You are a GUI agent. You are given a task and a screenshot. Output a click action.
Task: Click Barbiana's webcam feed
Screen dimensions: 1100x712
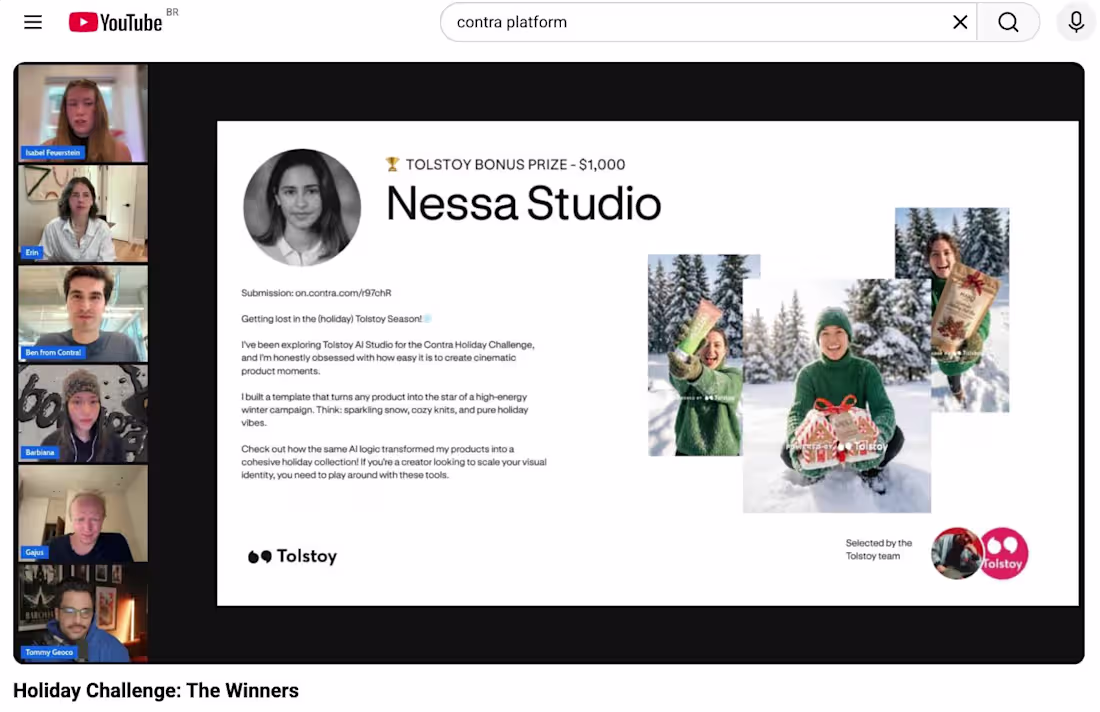[x=82, y=413]
